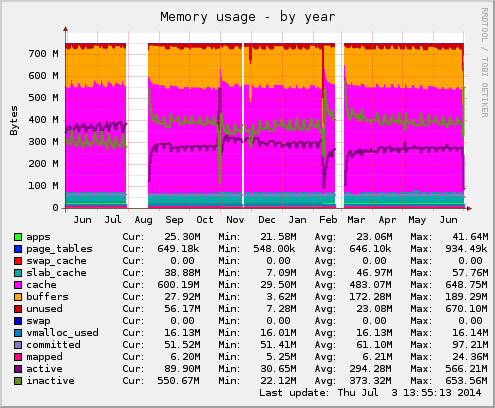Image resolution: width=495 pixels, height=408 pixels.
Task: Click the 'mapped' legend name
Action: pyautogui.click(x=44, y=357)
